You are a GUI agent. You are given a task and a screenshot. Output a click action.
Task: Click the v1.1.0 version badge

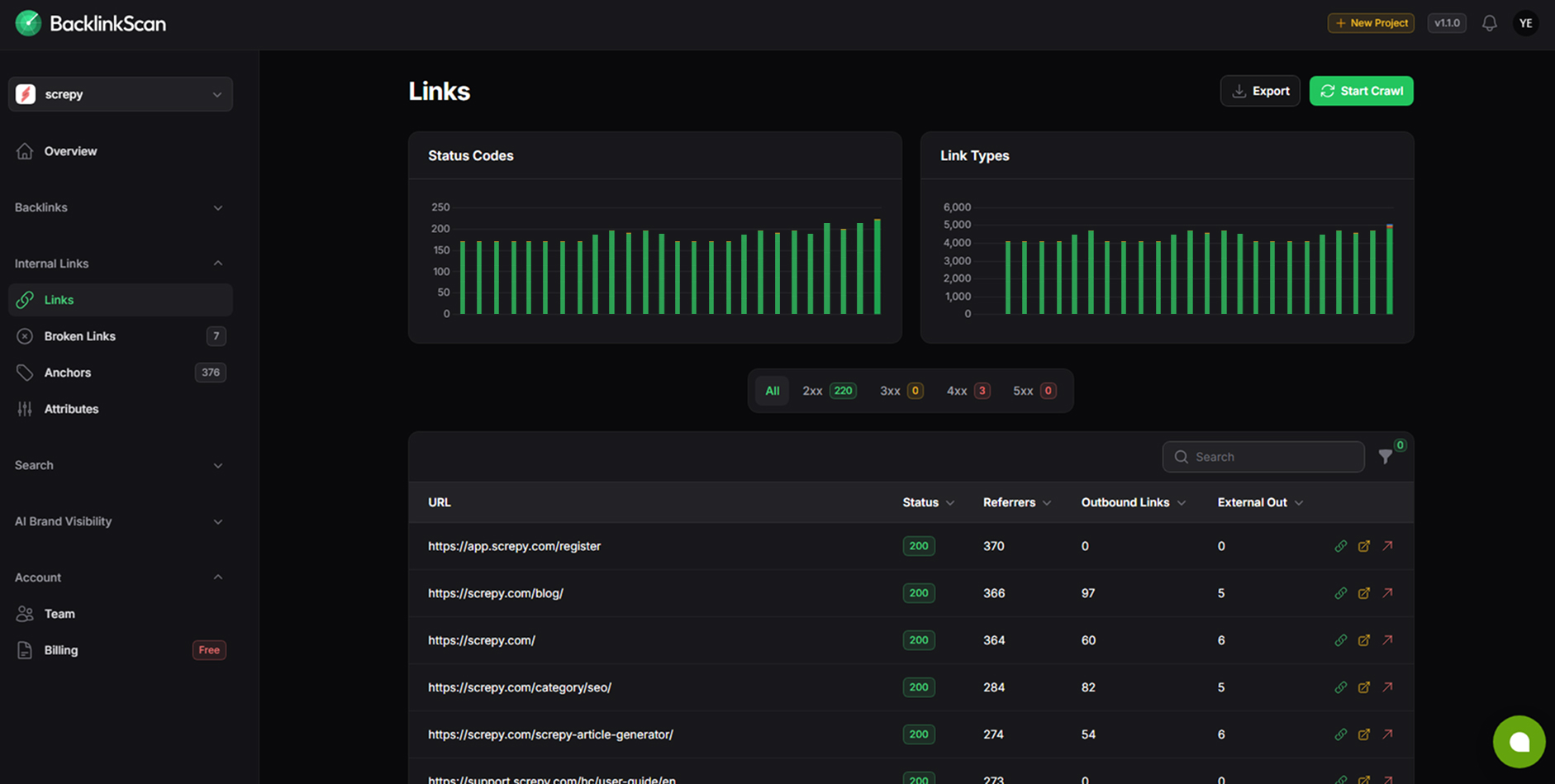pyautogui.click(x=1447, y=23)
